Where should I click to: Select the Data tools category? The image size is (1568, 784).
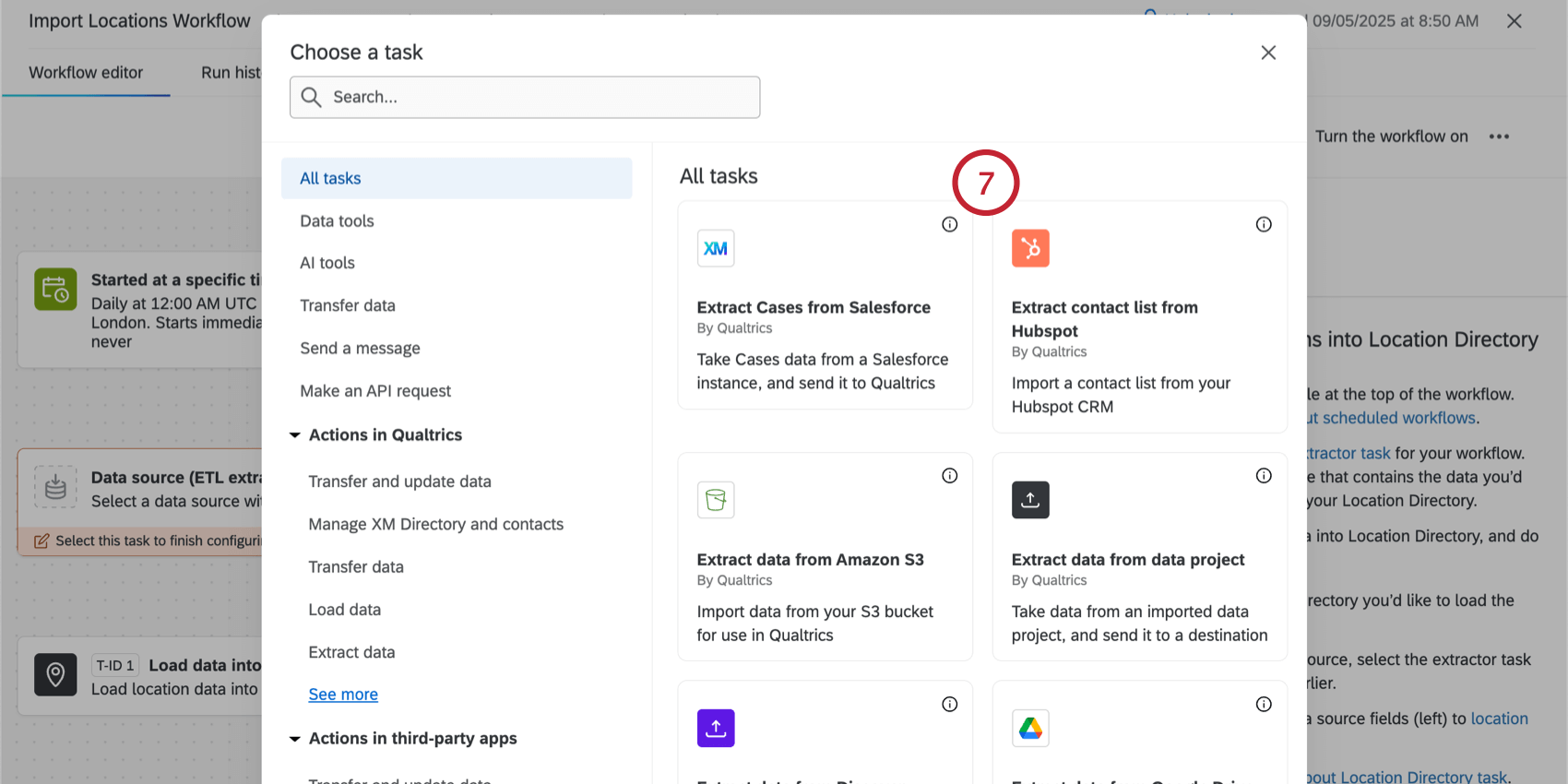pos(337,221)
